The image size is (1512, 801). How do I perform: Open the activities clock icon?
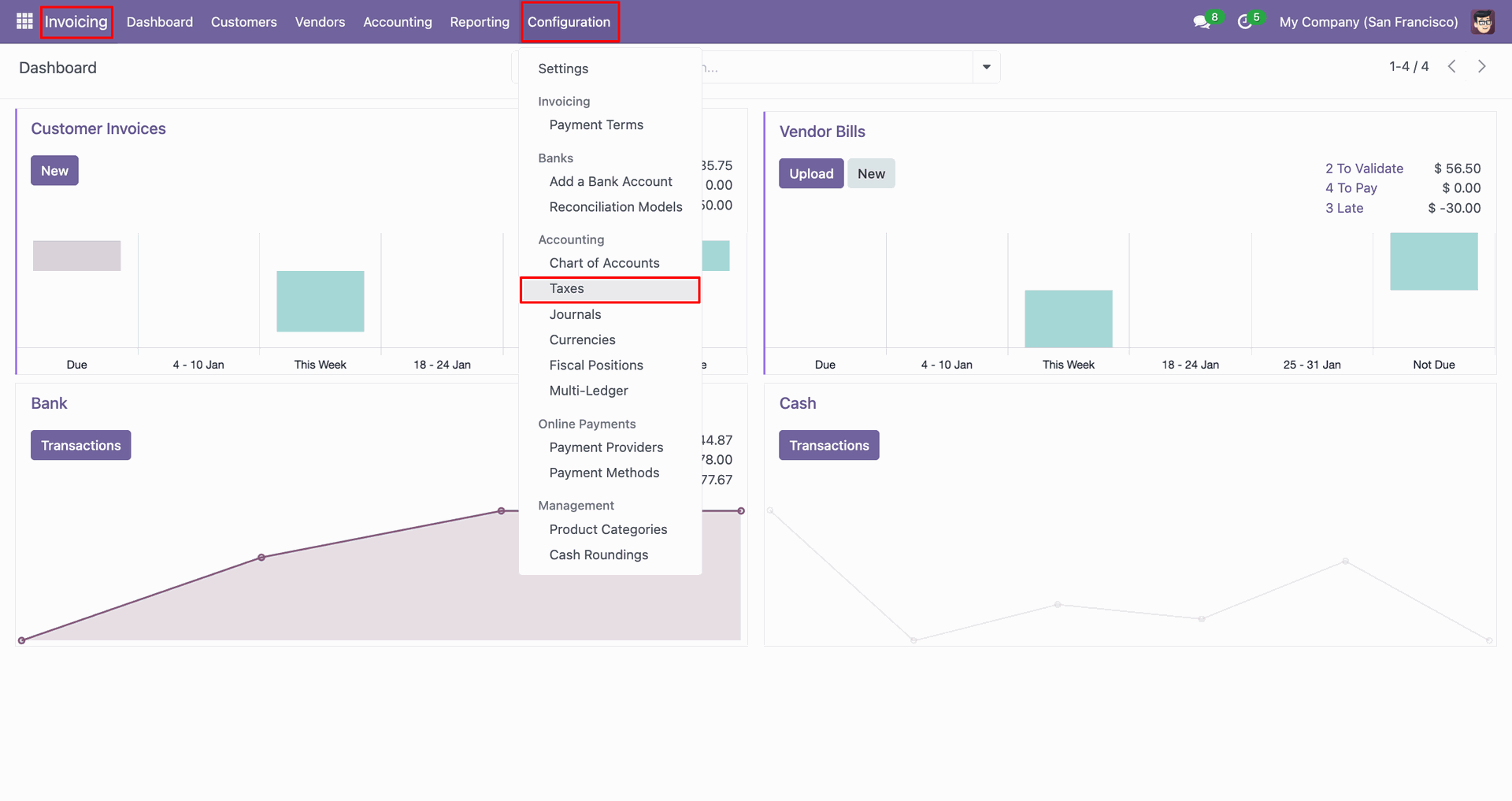pos(1244,22)
